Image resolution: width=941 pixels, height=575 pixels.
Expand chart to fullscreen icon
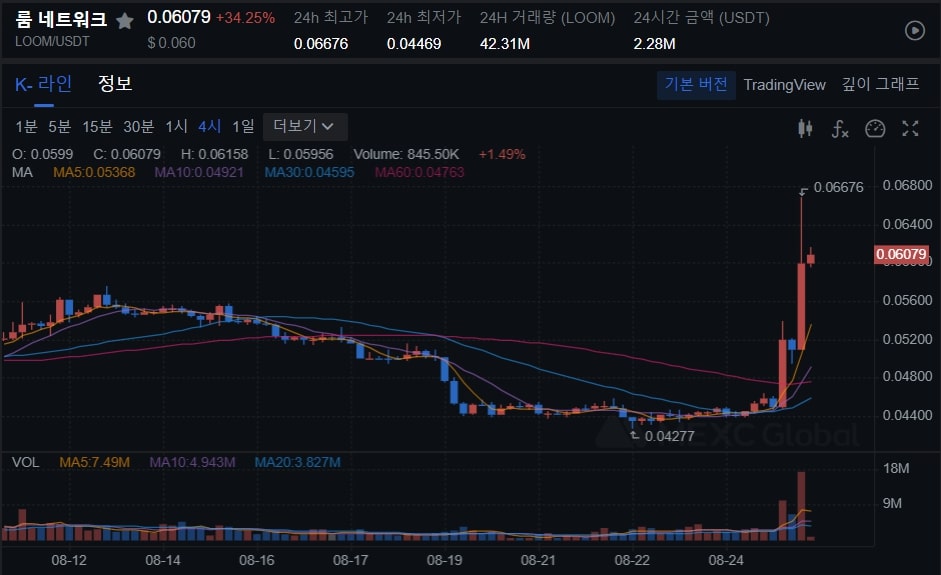point(910,128)
